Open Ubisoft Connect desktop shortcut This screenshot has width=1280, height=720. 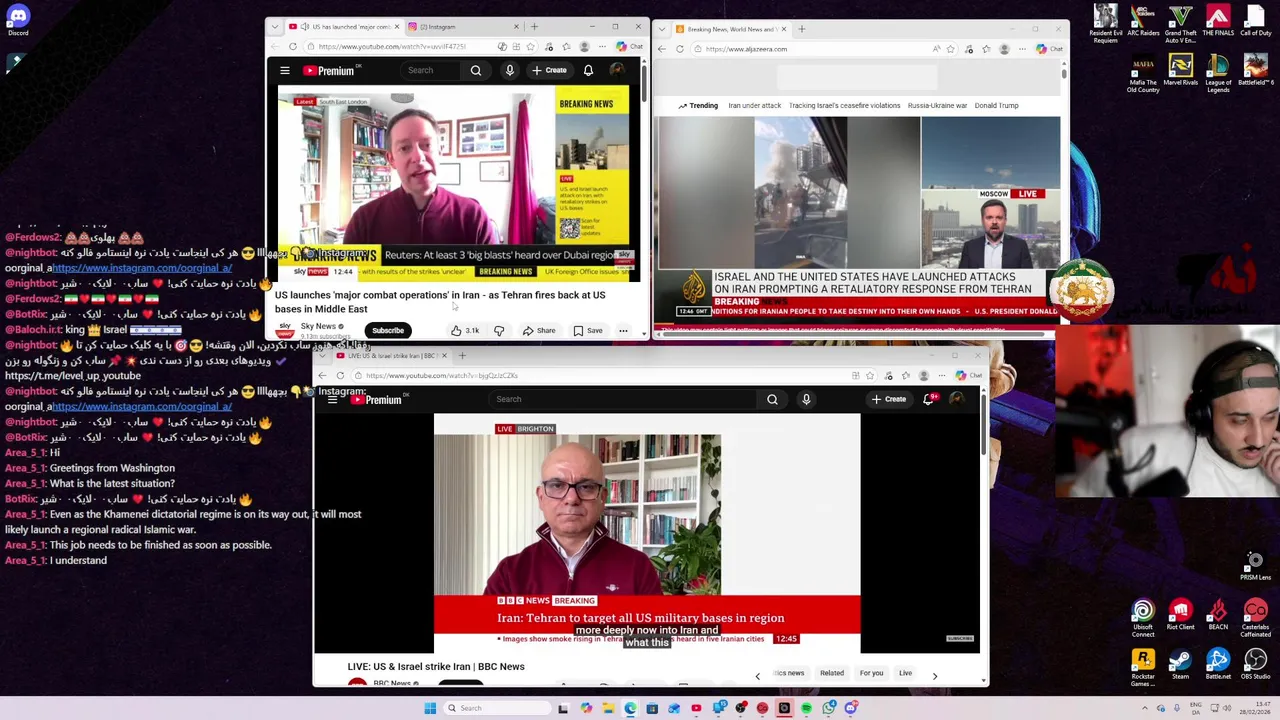pos(1143,618)
